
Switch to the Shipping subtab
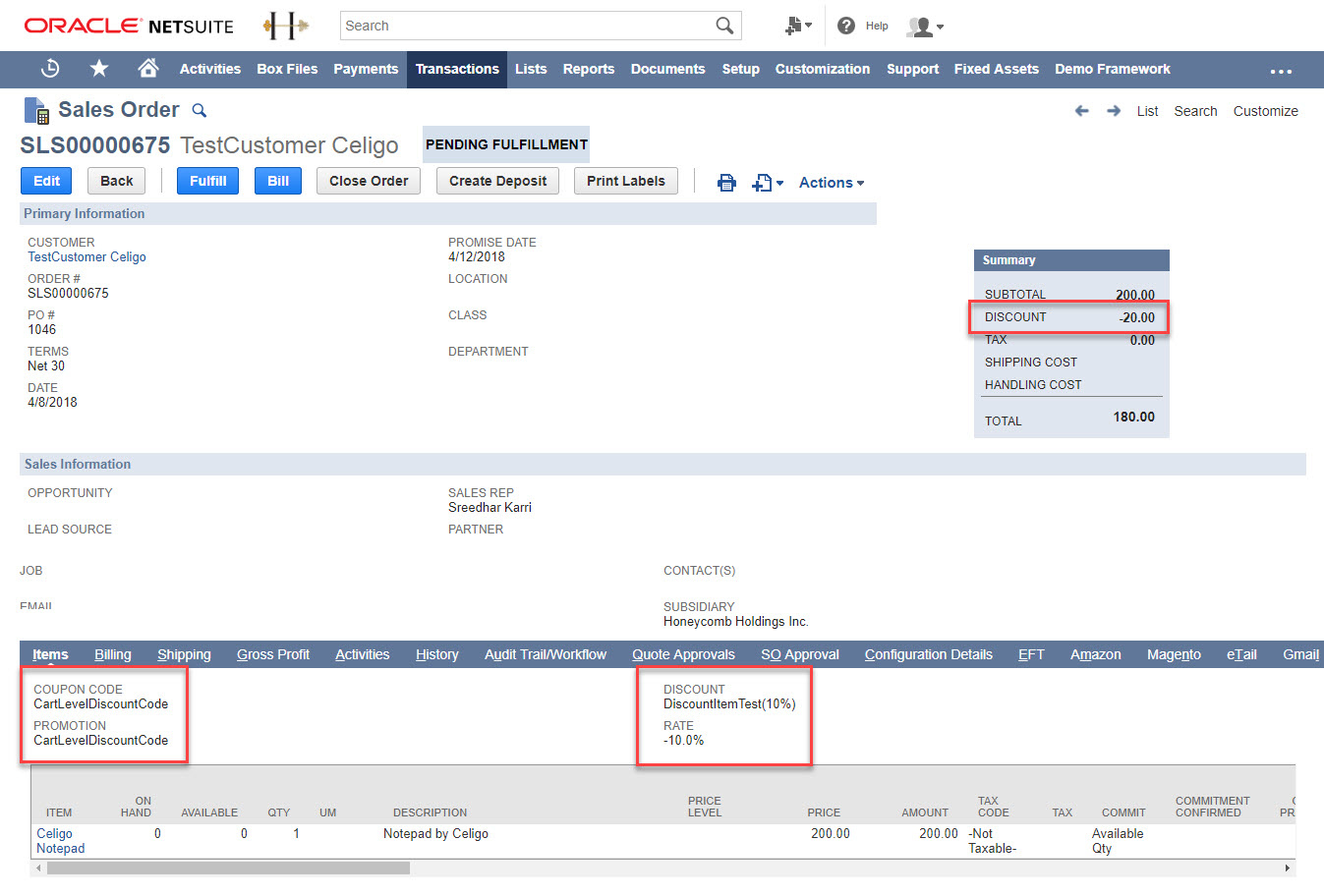coord(184,654)
